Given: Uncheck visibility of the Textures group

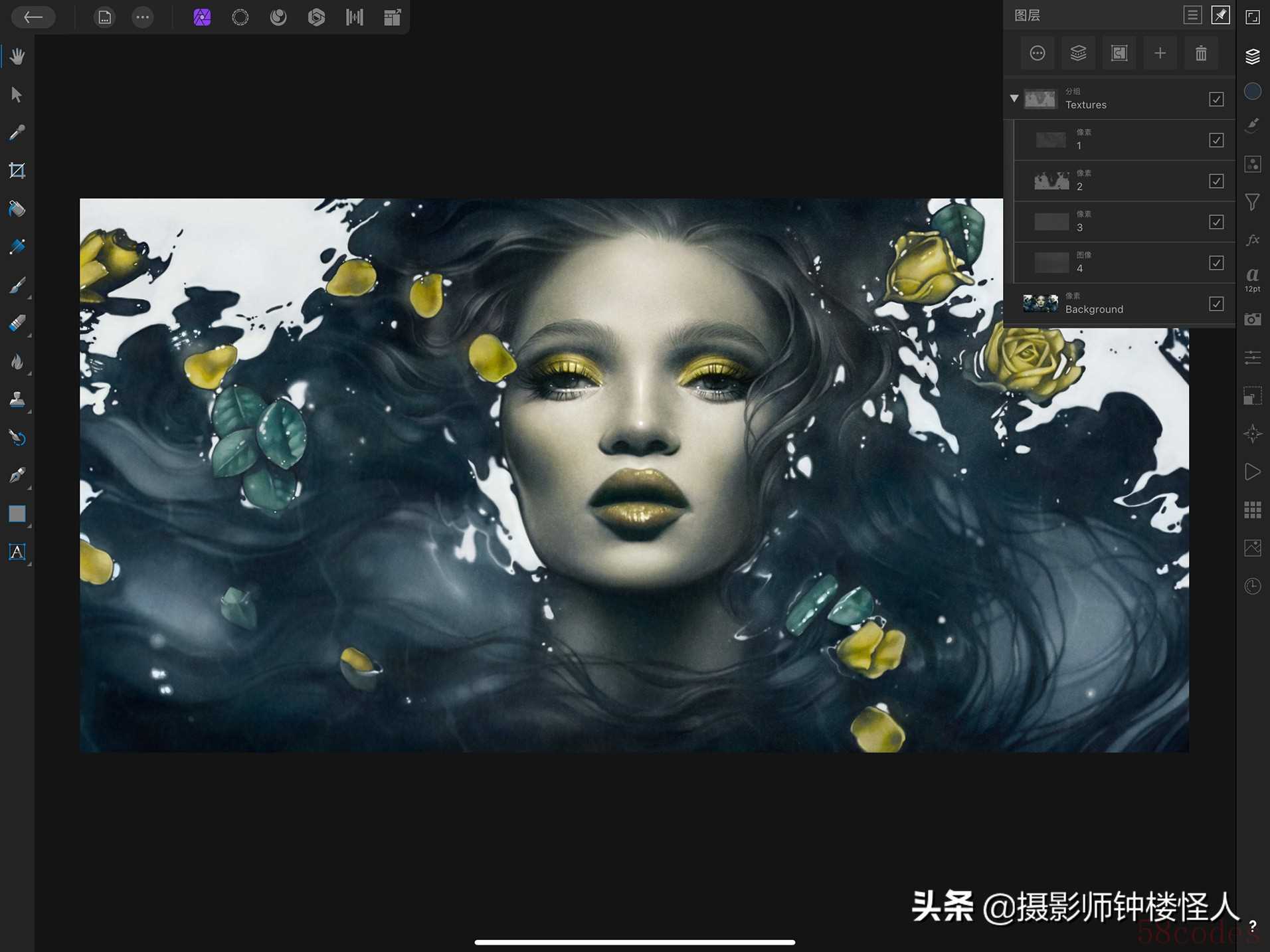Looking at the screenshot, I should pos(1216,99).
